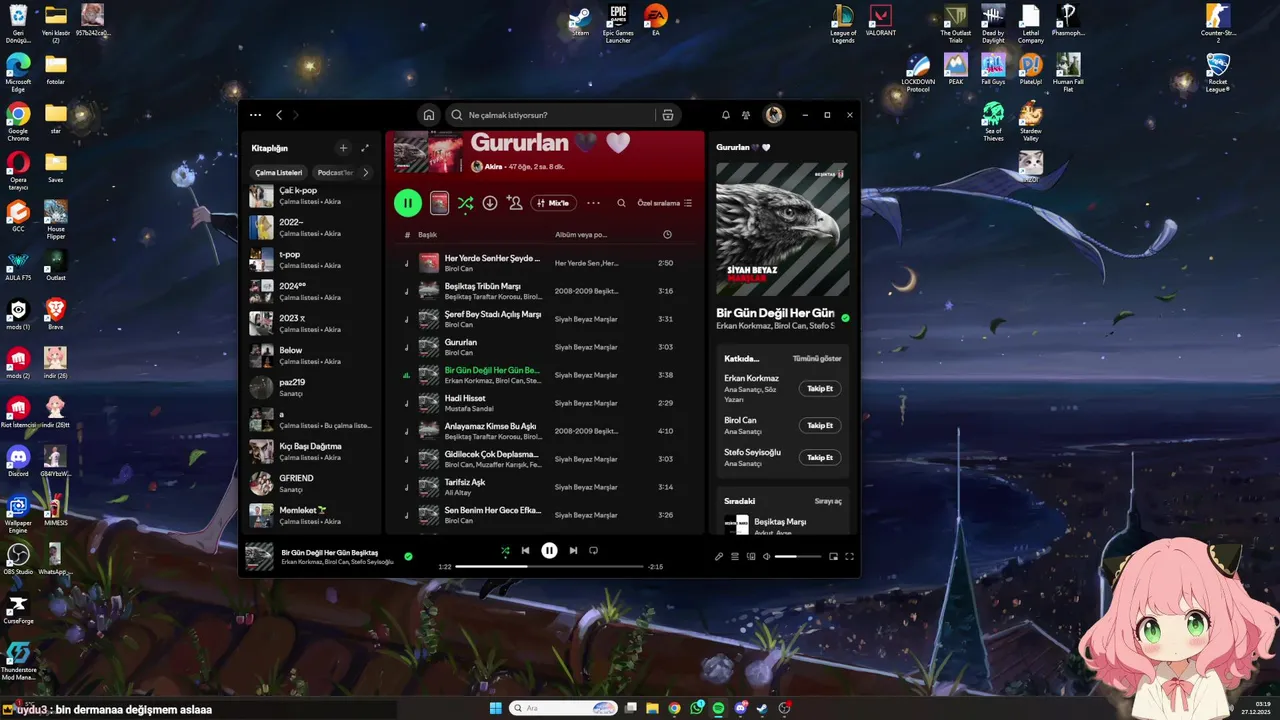Open the GFRIEND artist entry
The width and height of the screenshot is (1280, 720).
311,483
